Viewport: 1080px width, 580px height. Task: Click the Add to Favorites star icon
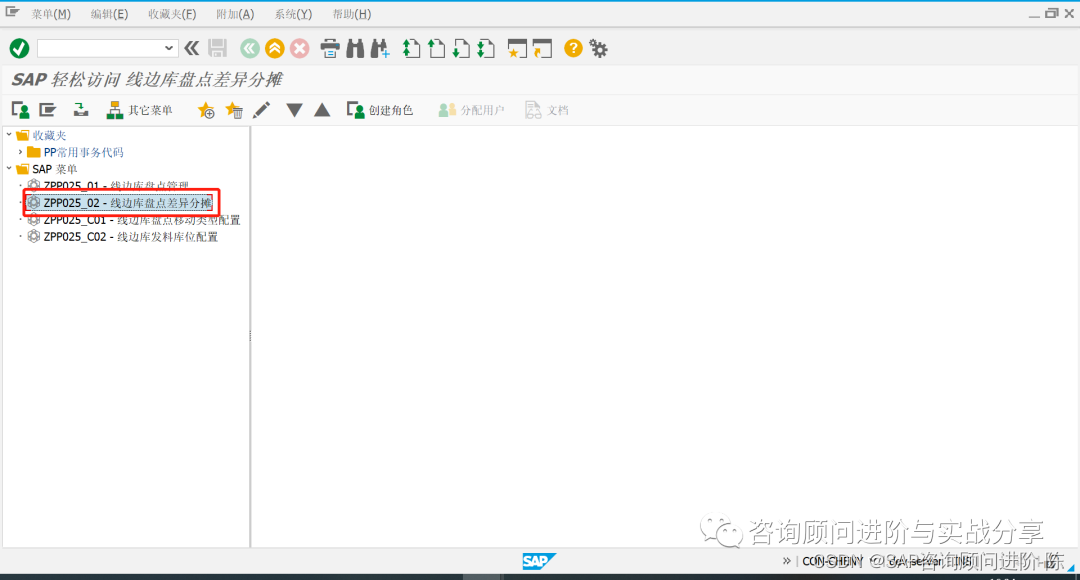pos(206,110)
